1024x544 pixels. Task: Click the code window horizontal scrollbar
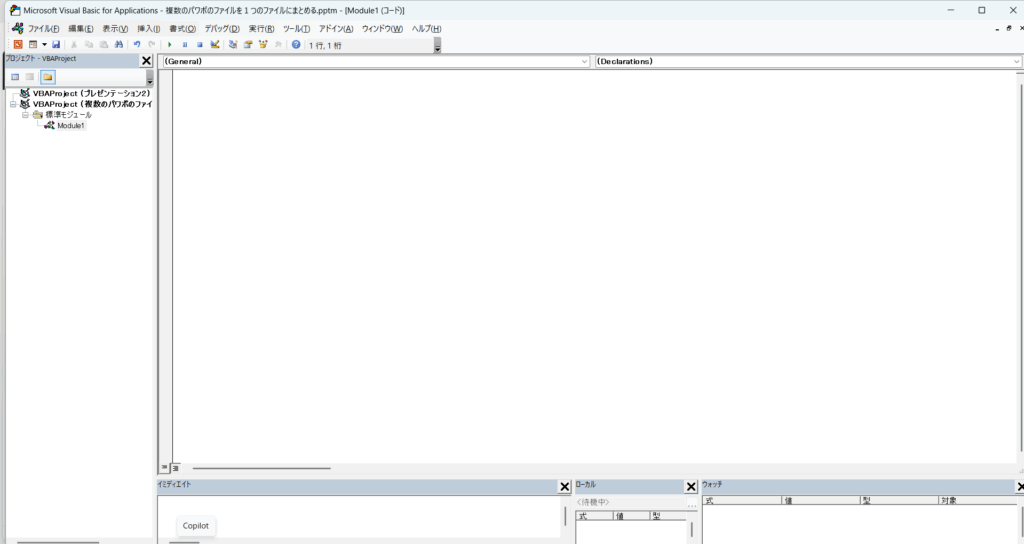[x=261, y=468]
